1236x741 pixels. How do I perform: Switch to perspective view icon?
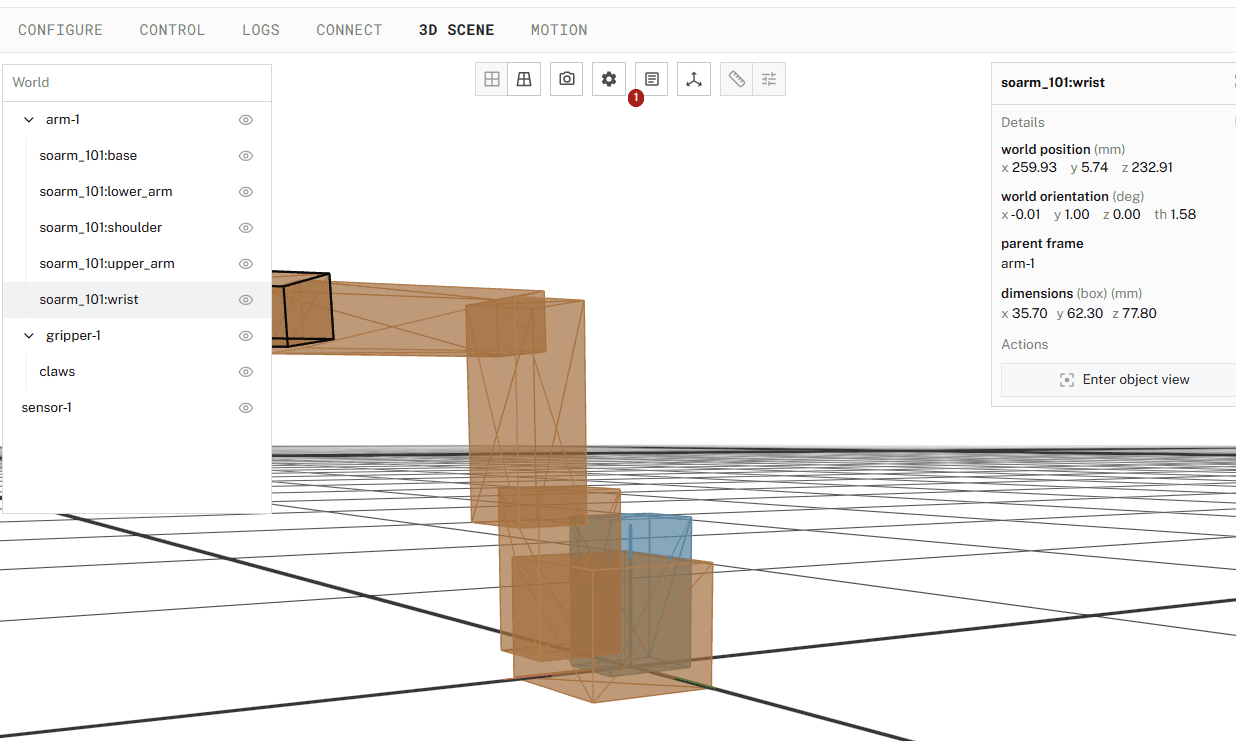pos(524,79)
